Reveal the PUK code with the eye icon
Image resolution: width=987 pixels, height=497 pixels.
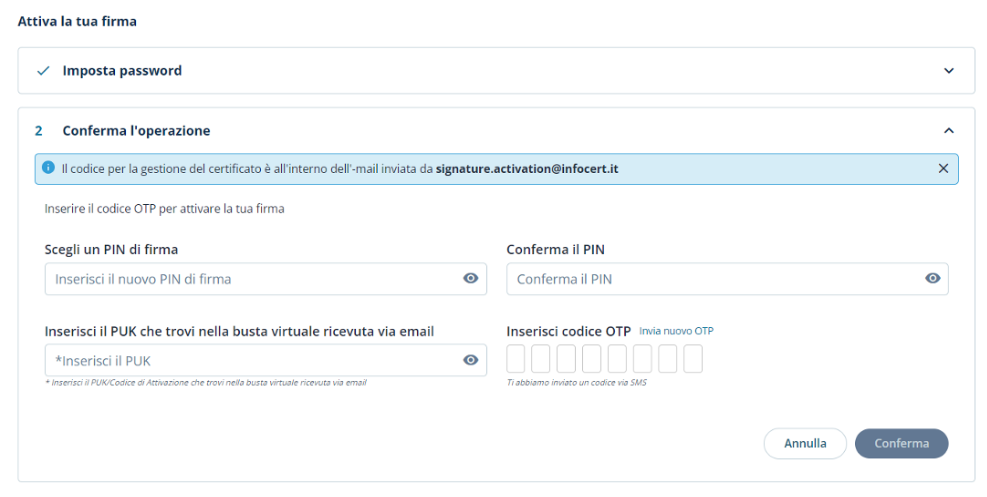click(470, 360)
